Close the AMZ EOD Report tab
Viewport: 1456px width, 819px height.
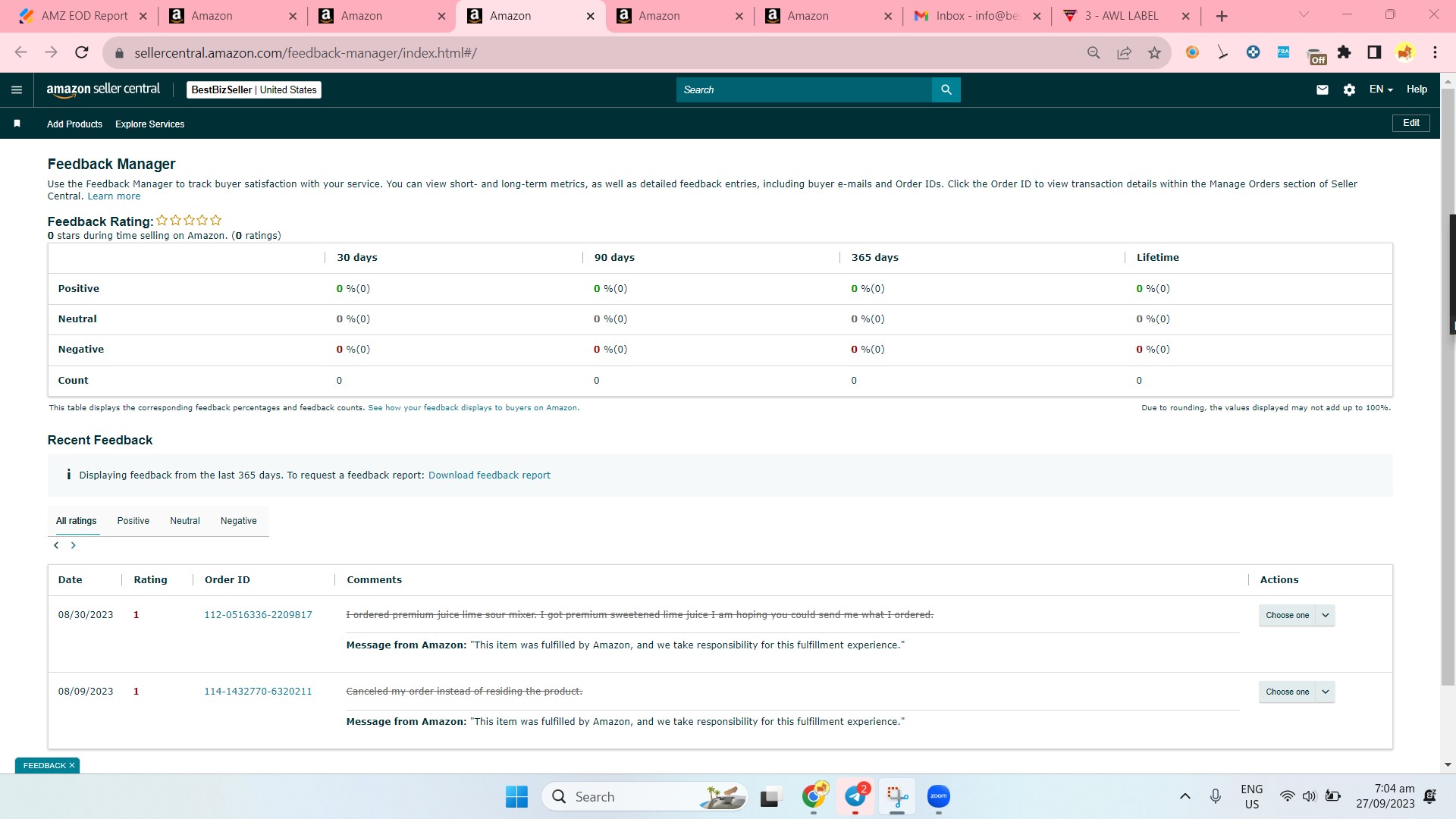143,16
